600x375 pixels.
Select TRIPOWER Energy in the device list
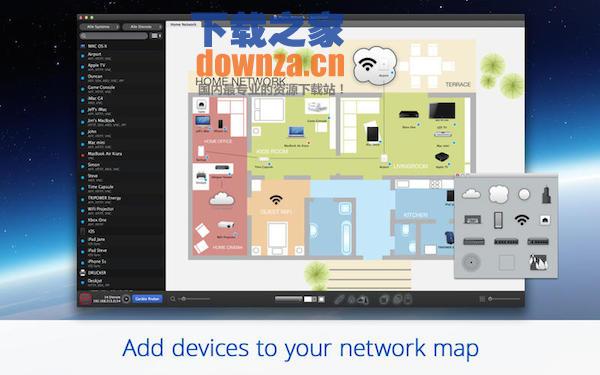tap(121, 200)
